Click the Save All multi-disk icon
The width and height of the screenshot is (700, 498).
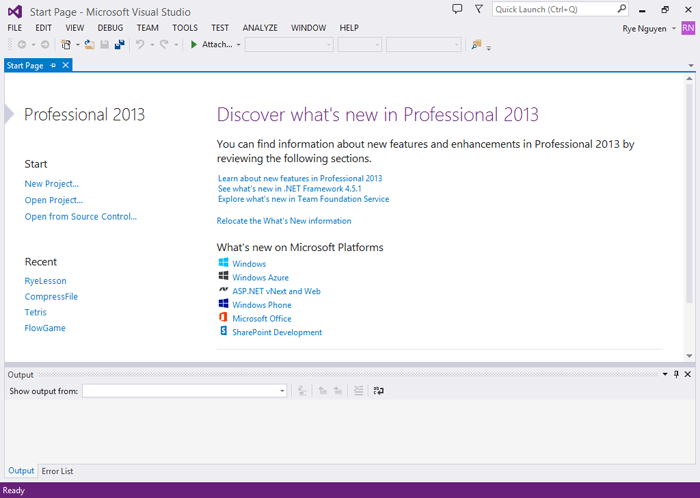point(120,45)
